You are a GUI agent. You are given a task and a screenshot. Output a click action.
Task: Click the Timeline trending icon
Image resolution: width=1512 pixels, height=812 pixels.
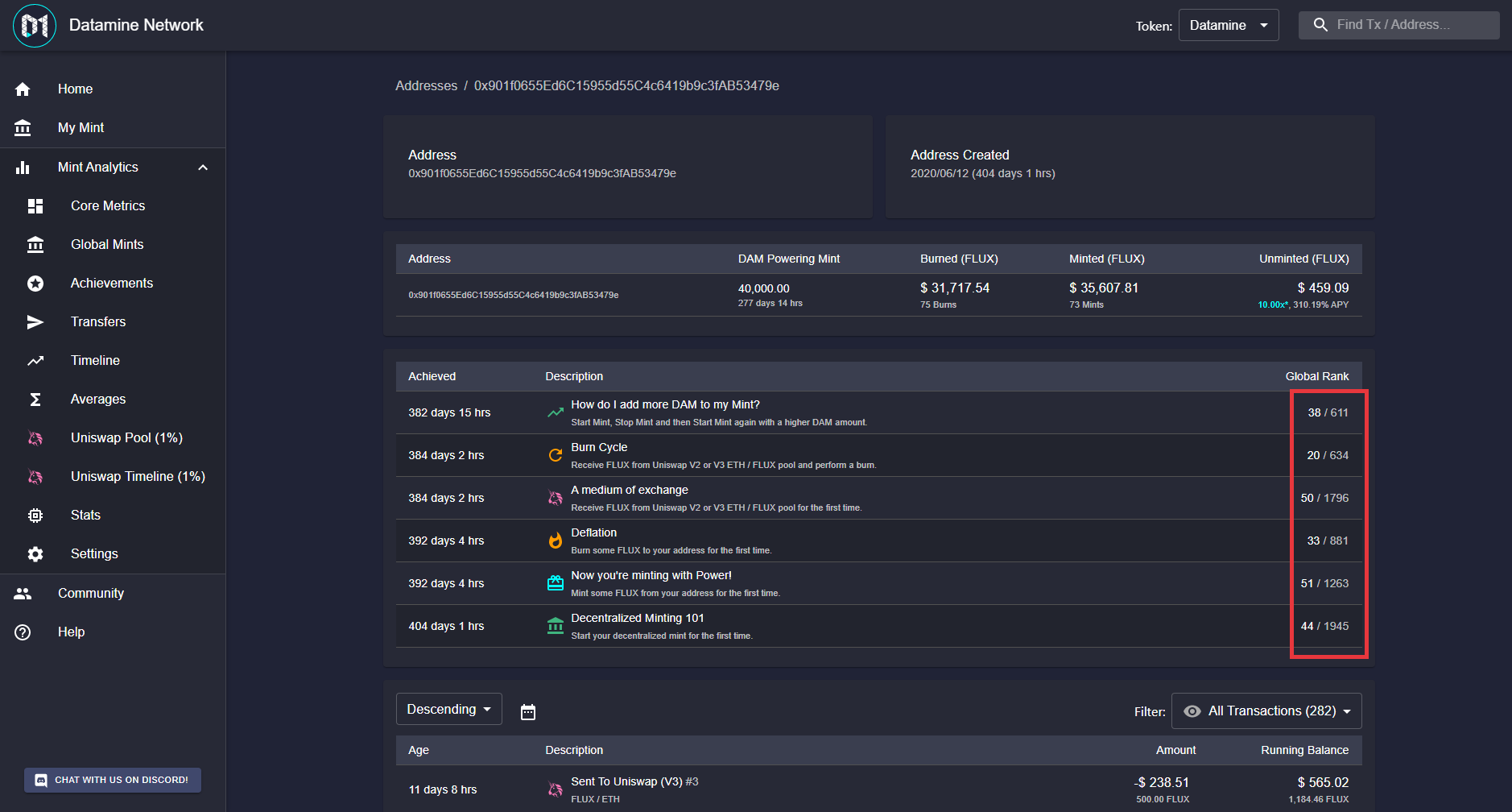35,361
